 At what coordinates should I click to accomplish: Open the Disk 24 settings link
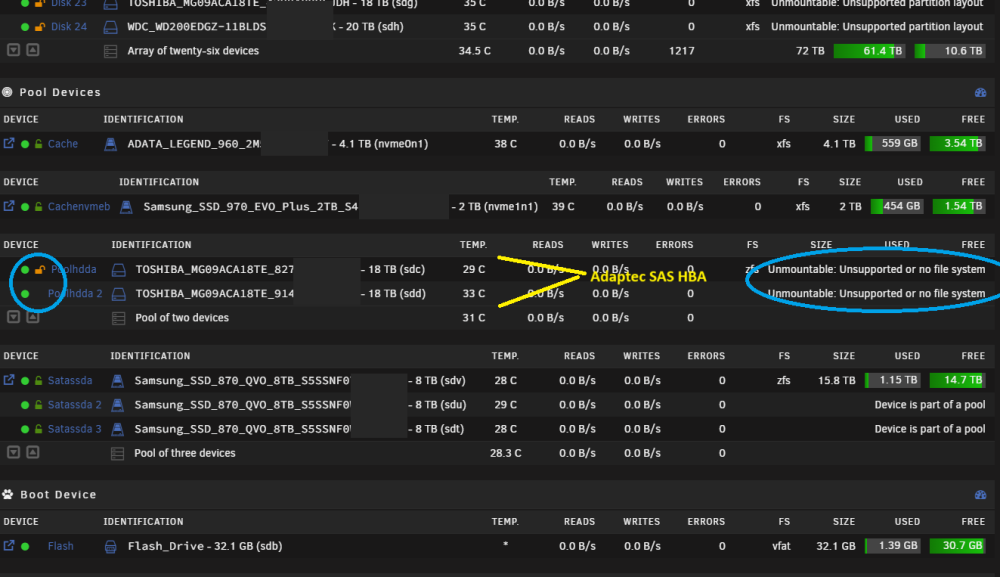(x=68, y=27)
